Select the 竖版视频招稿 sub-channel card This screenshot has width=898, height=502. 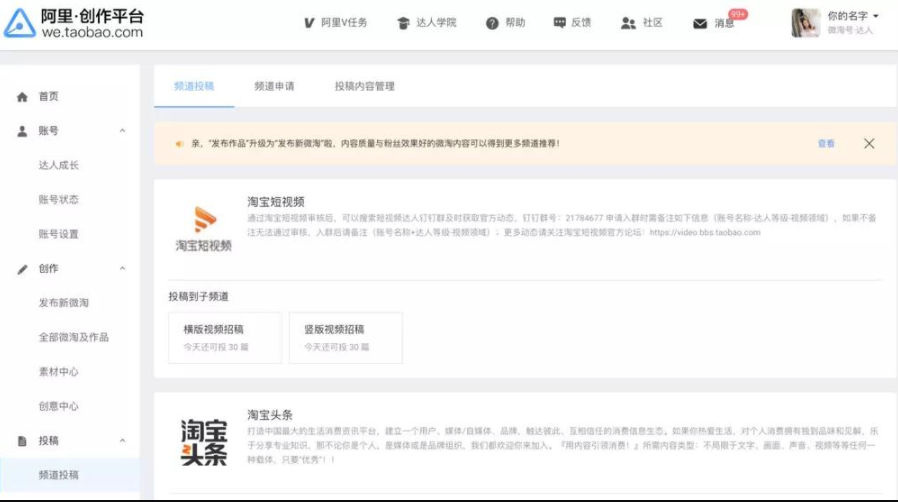(x=346, y=338)
